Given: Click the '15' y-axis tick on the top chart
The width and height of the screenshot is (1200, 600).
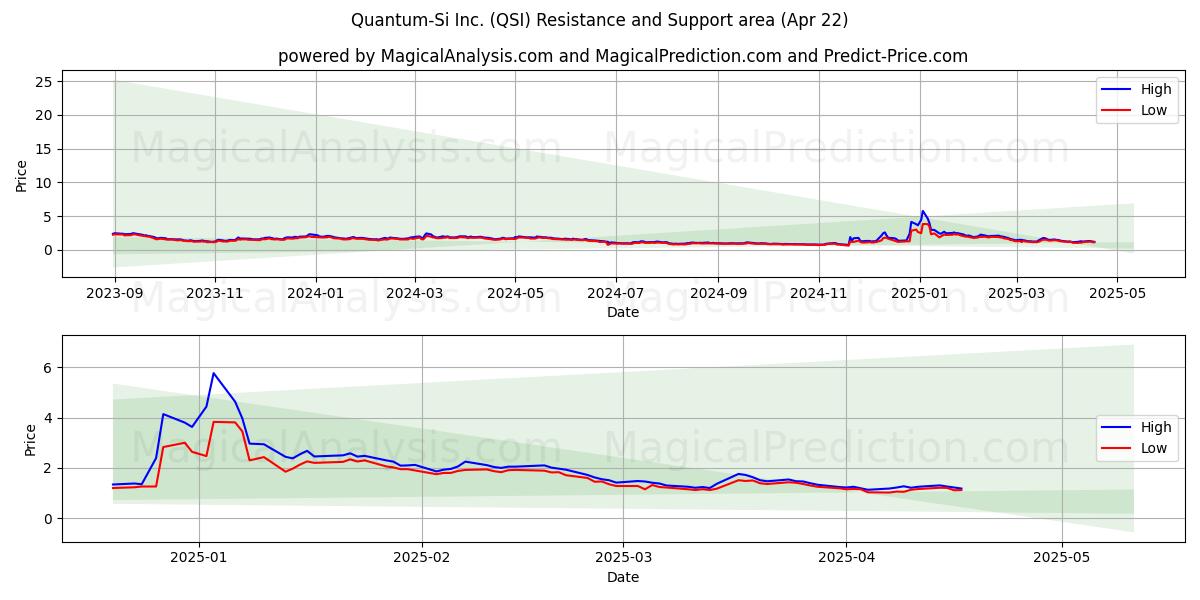Looking at the screenshot, I should [44, 149].
